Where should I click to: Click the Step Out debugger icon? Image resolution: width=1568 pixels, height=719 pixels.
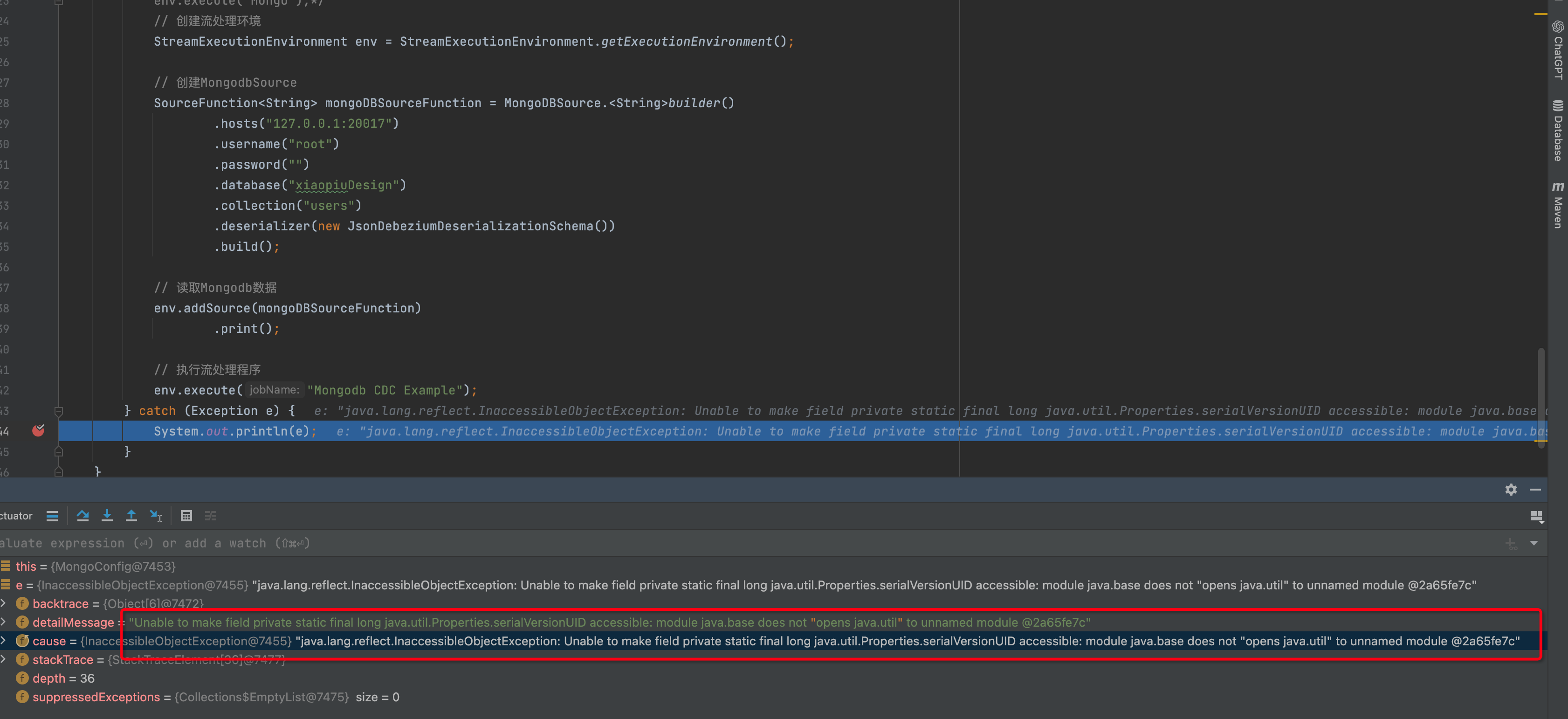click(x=131, y=516)
